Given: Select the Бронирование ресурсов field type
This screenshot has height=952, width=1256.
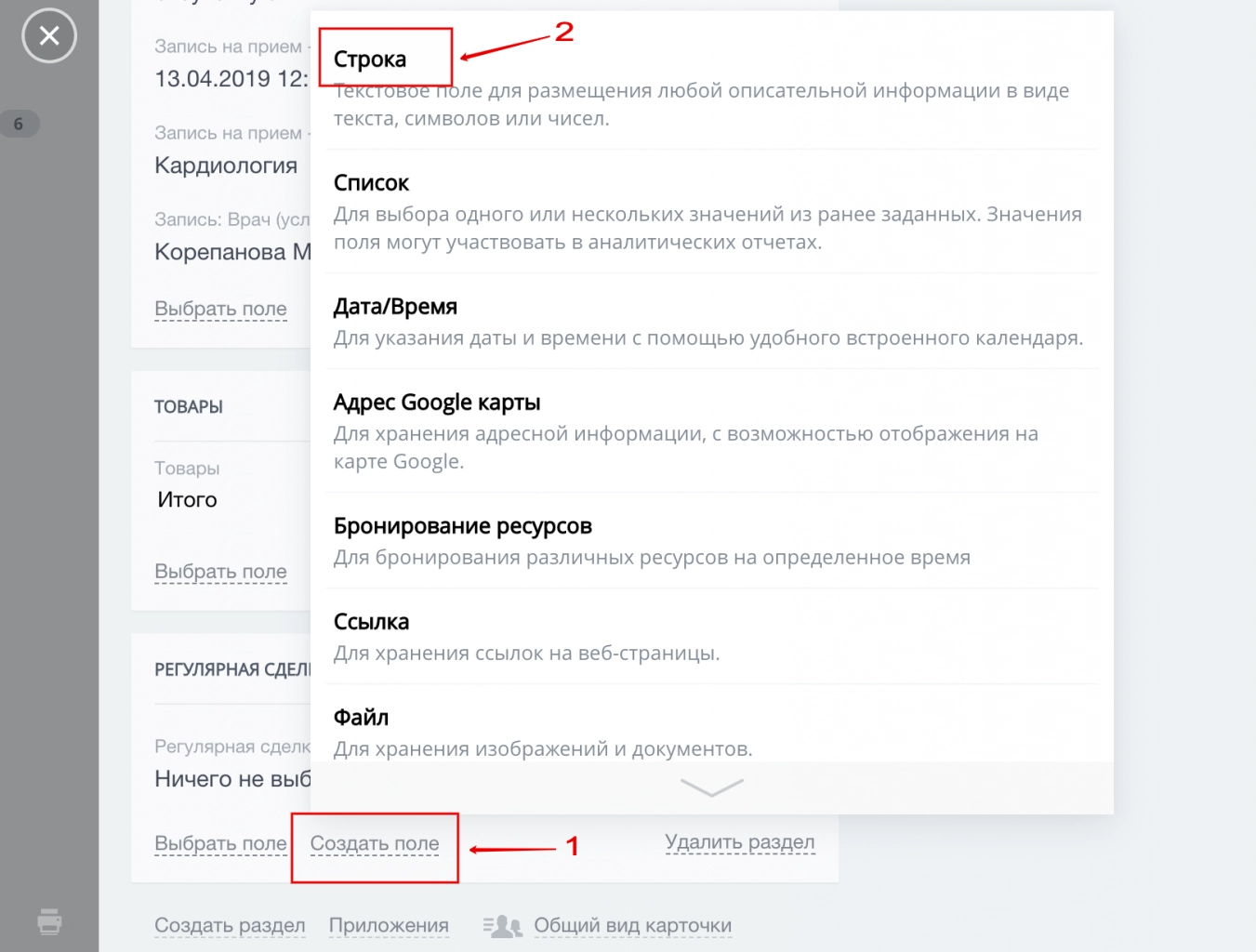Looking at the screenshot, I should 462,525.
